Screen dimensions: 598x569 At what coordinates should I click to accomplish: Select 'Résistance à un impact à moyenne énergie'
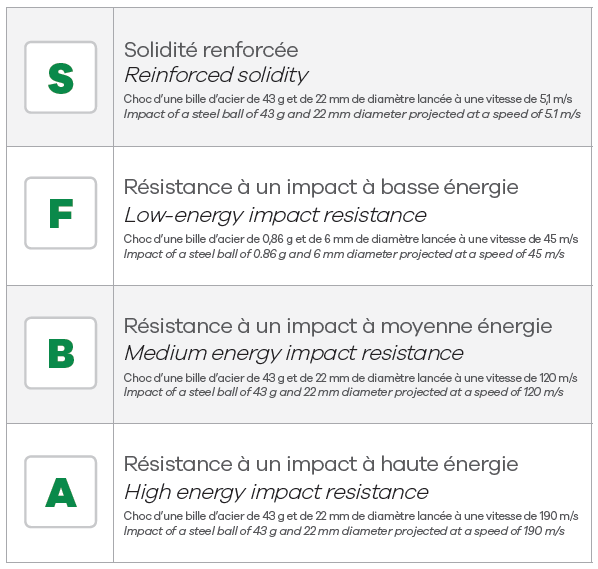coord(338,326)
